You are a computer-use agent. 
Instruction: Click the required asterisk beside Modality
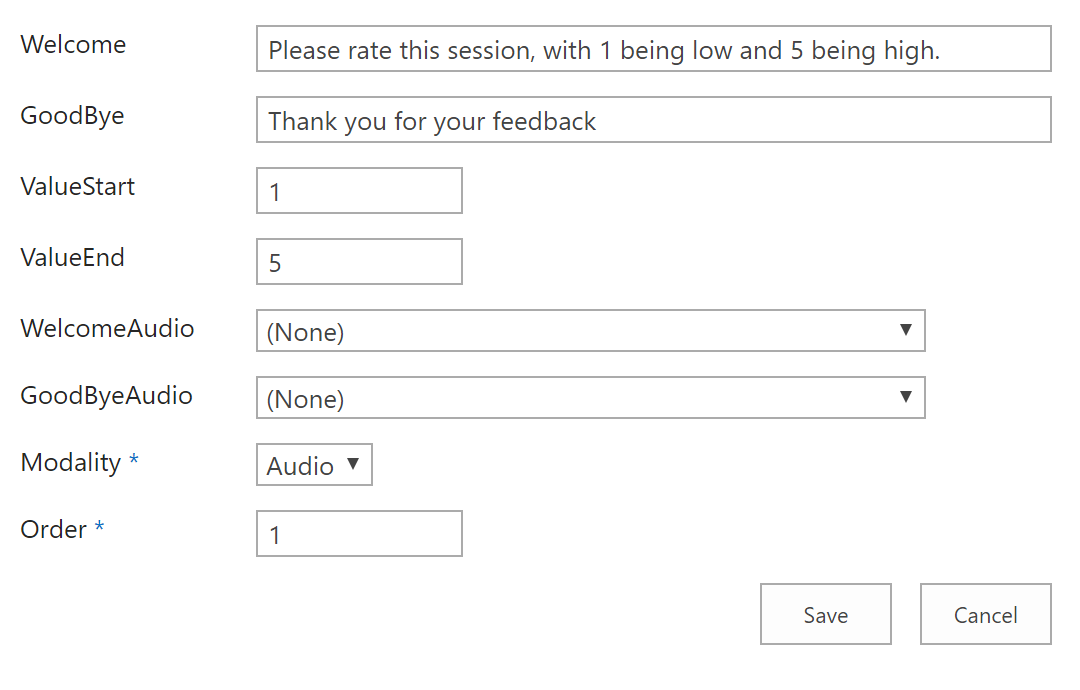[x=134, y=462]
